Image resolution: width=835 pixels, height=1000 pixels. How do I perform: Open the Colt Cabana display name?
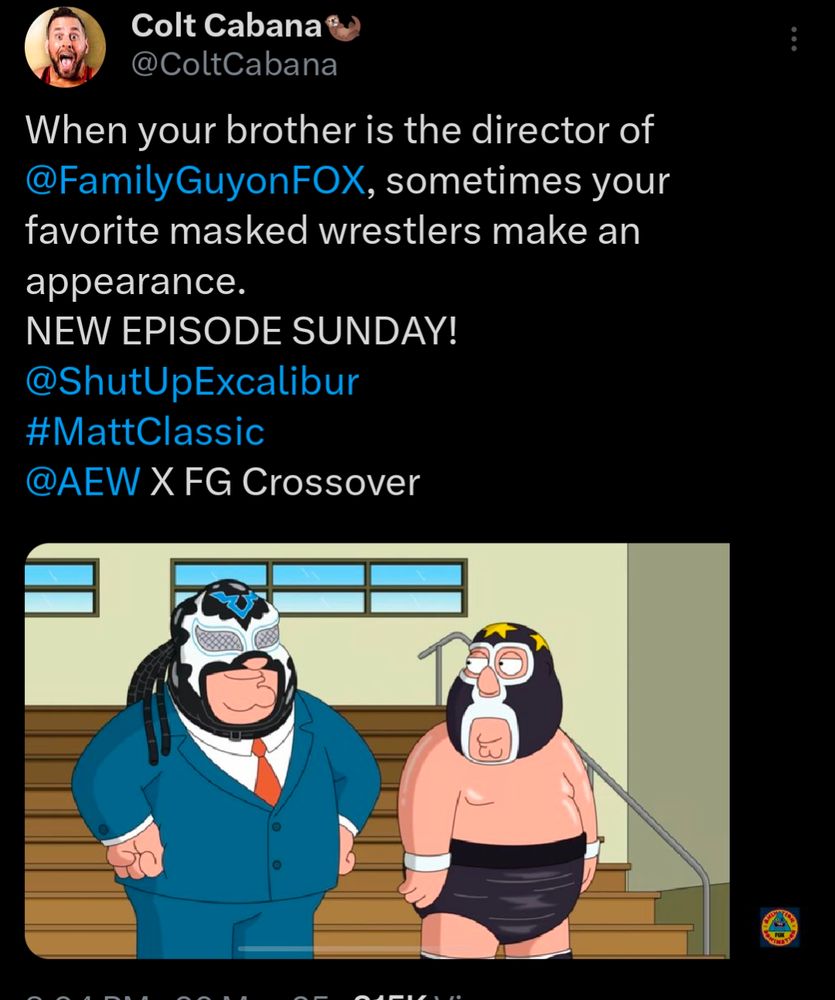(x=226, y=26)
